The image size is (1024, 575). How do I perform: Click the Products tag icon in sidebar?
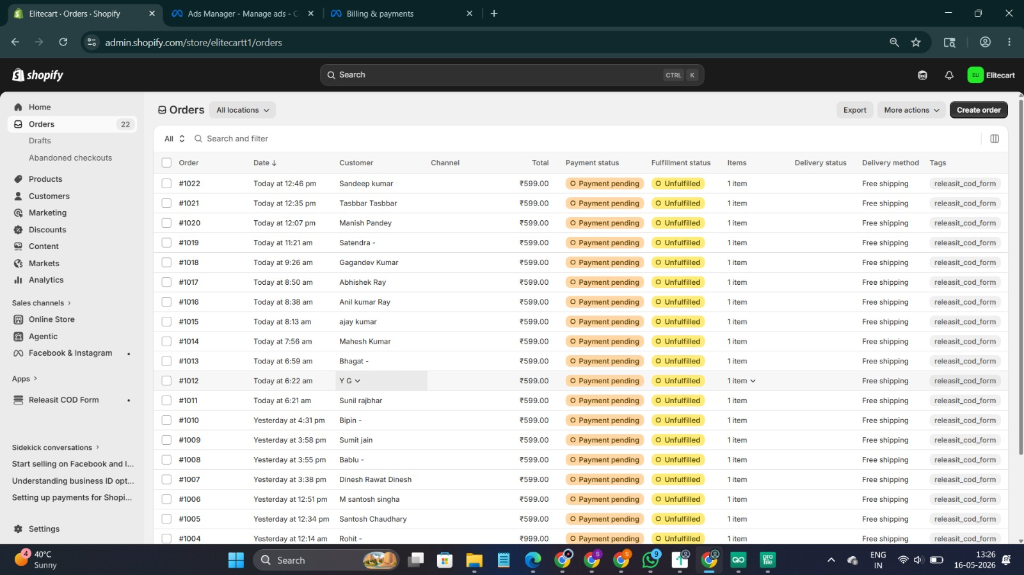[18, 179]
